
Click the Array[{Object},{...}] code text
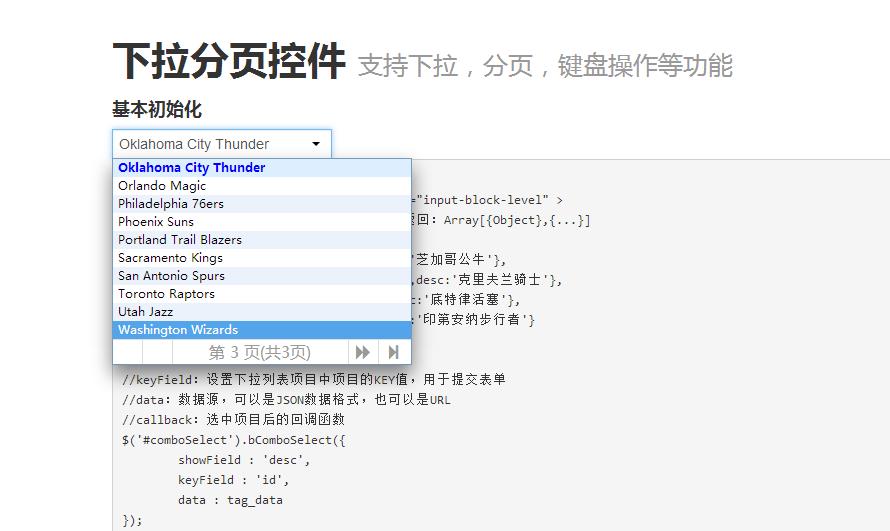point(517,220)
